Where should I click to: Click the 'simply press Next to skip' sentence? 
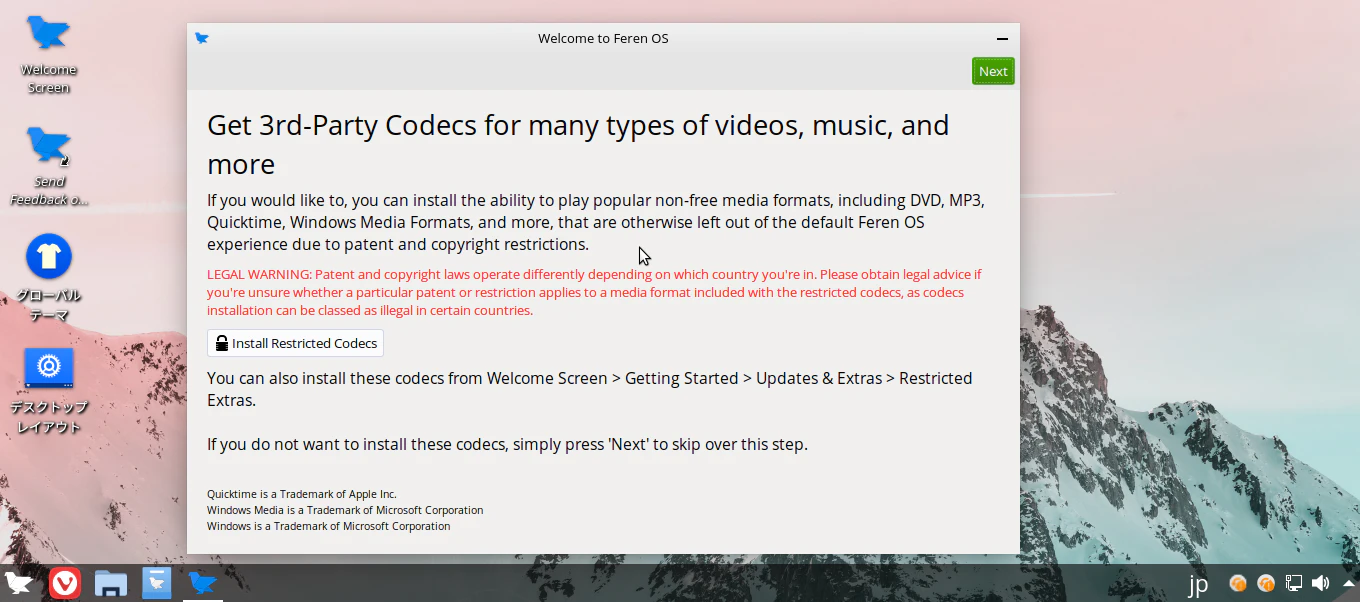point(507,444)
